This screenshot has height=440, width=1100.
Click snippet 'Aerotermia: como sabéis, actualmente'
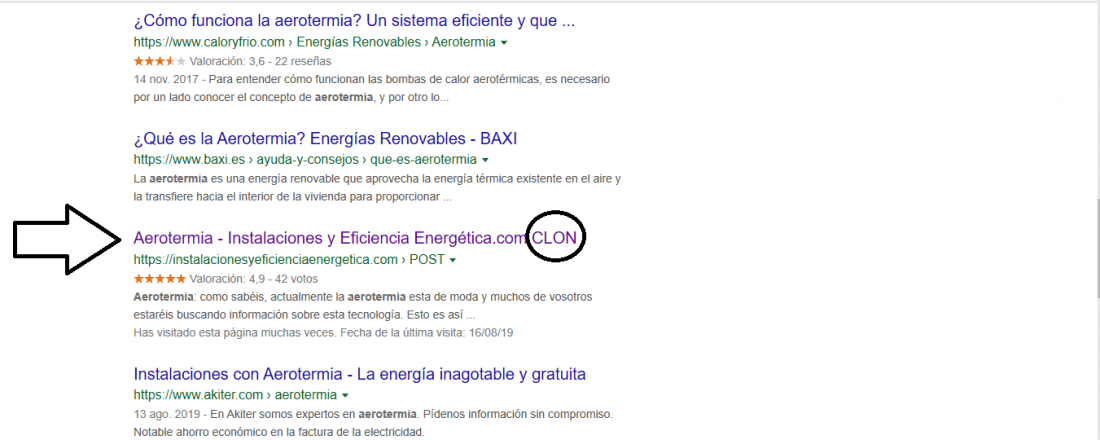tap(363, 305)
